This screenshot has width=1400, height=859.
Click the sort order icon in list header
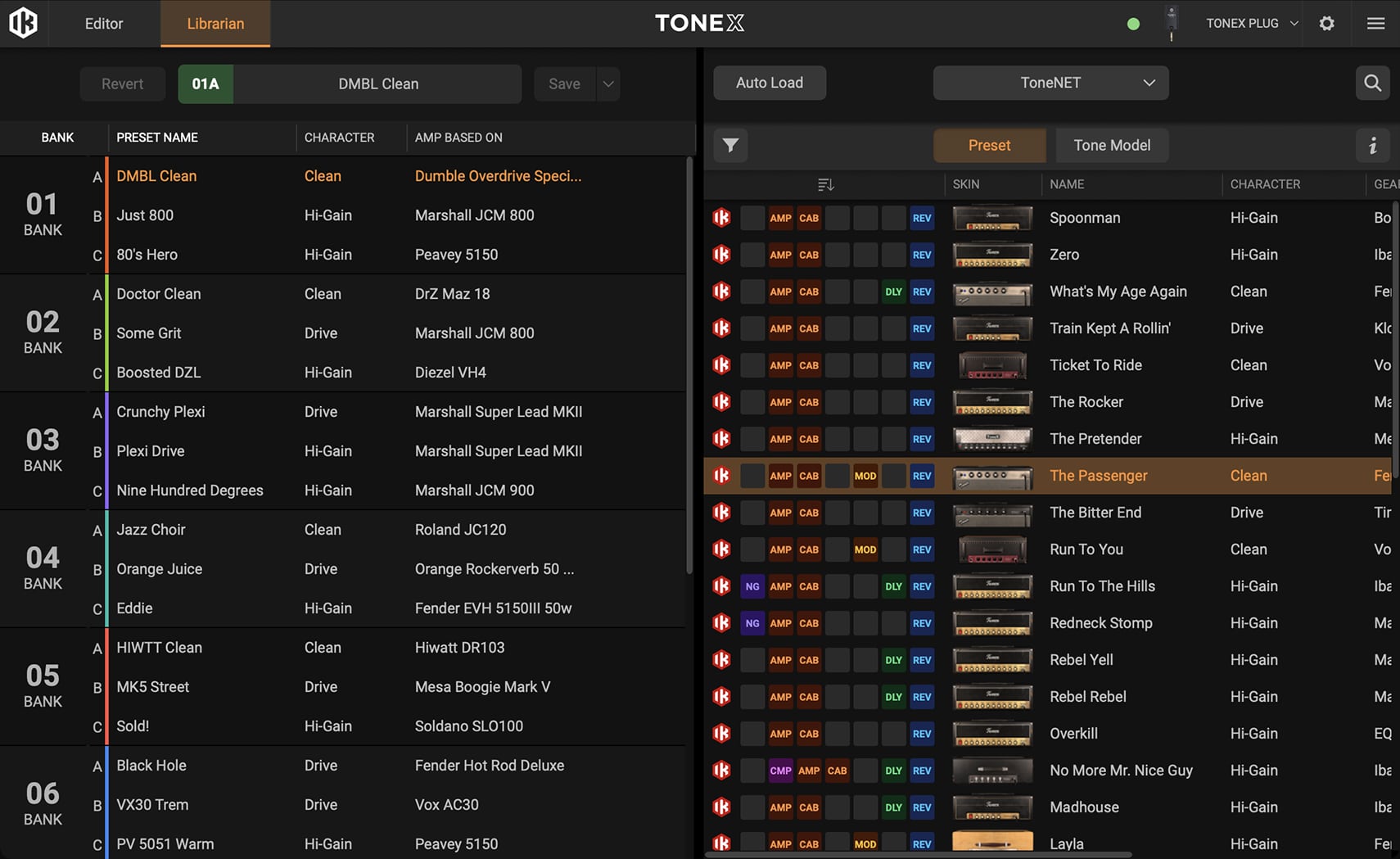[825, 184]
